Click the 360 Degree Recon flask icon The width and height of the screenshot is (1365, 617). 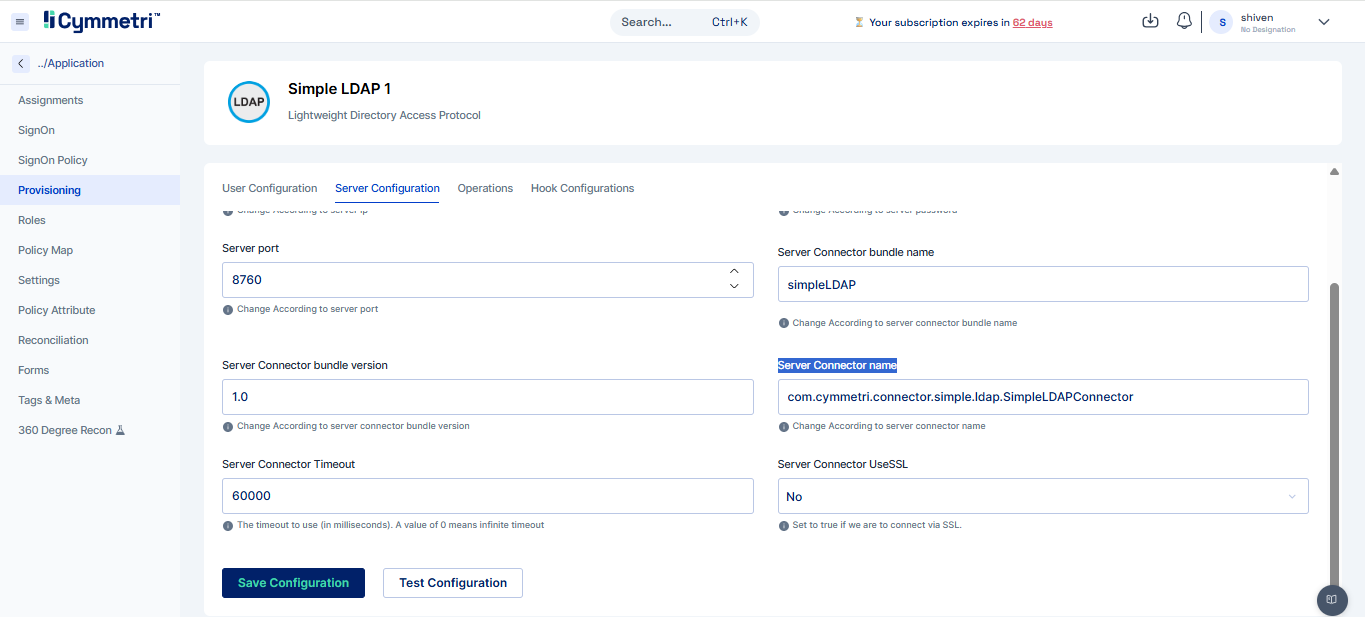click(120, 430)
